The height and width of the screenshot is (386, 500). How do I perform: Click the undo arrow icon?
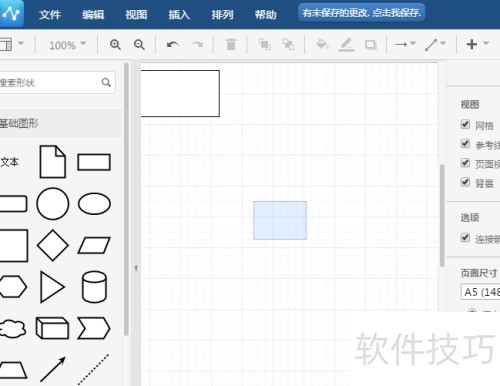click(173, 44)
